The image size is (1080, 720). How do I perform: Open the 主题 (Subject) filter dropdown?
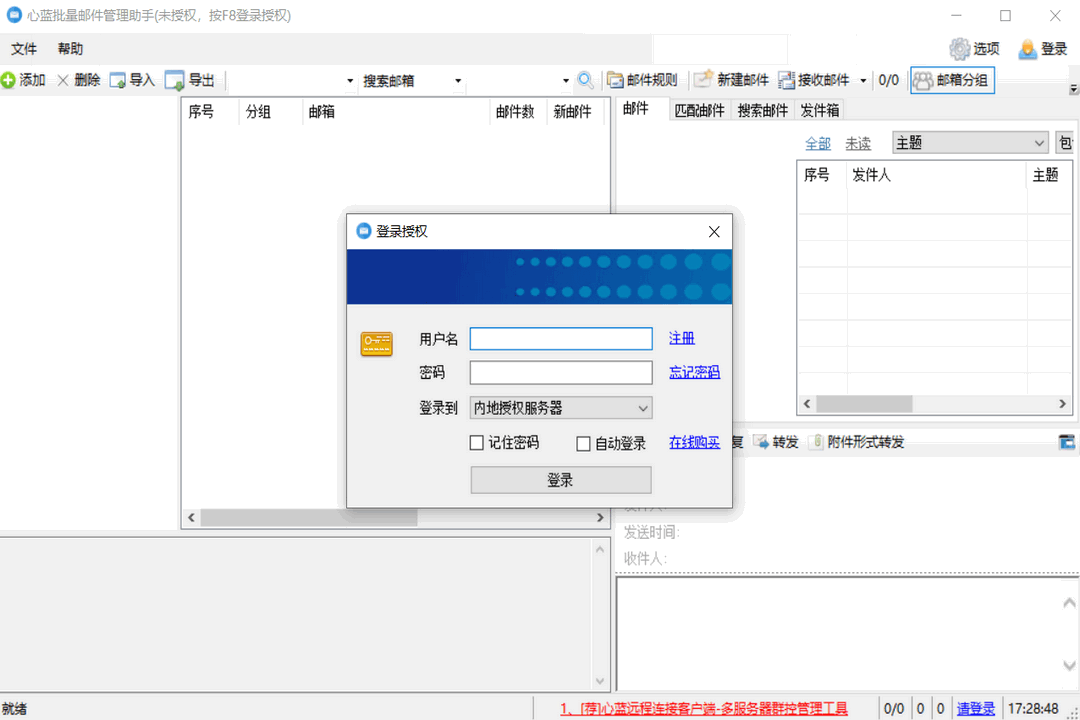point(1040,142)
